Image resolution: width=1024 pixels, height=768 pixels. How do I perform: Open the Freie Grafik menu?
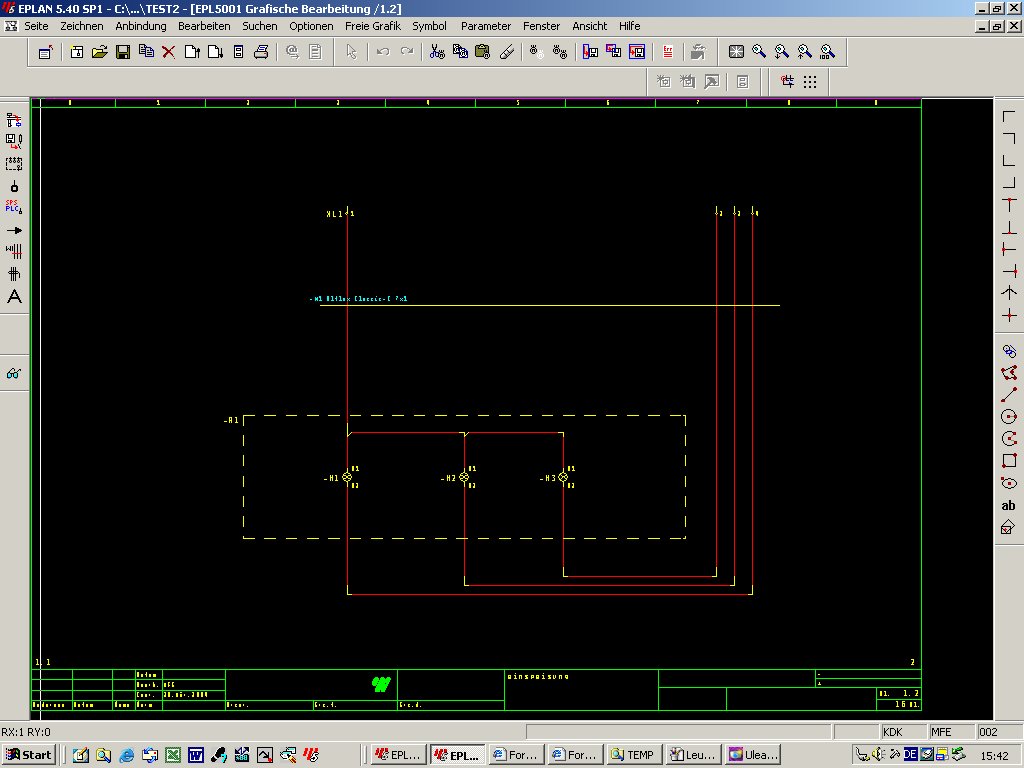click(372, 26)
